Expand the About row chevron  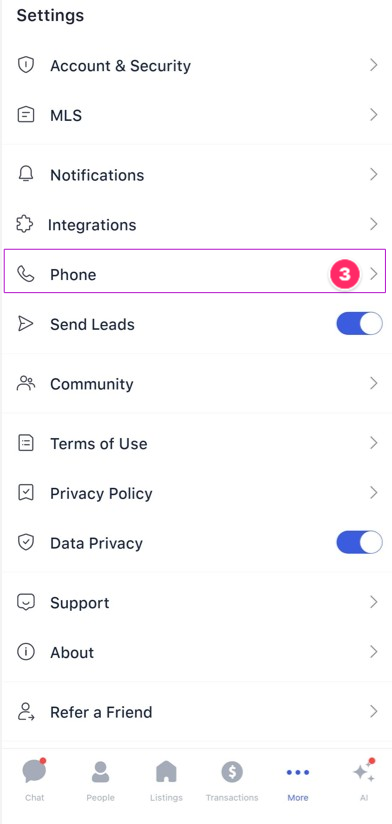374,652
